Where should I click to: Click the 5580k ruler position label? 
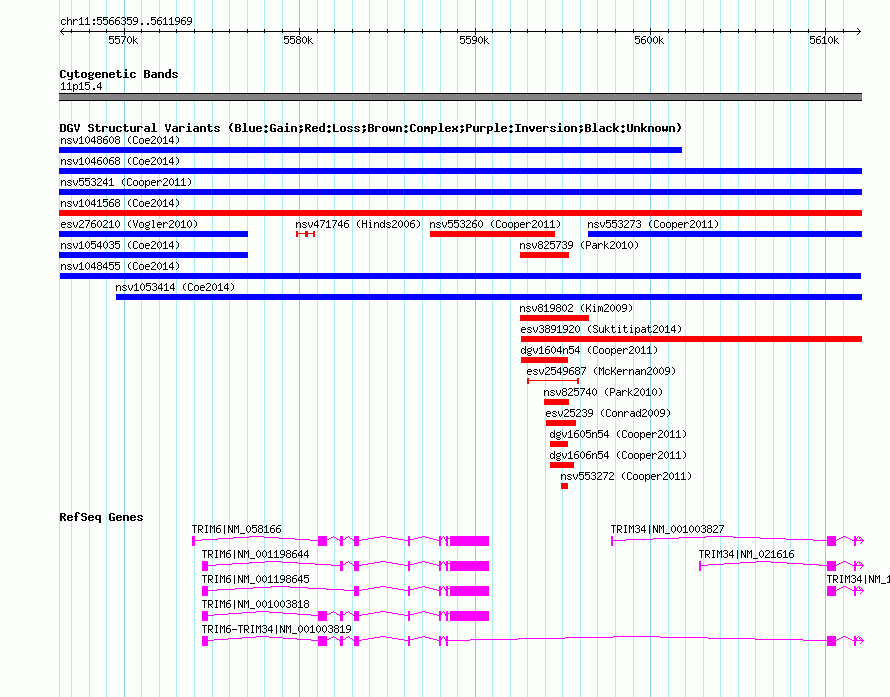click(x=298, y=40)
